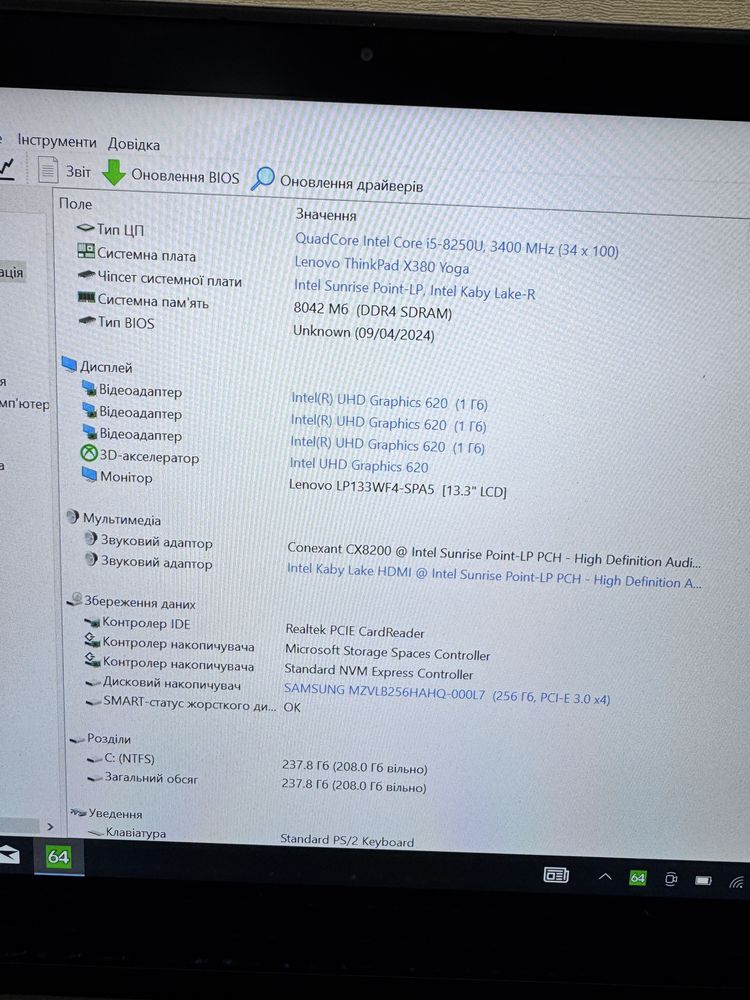
Task: Click the Значення column header
Action: 326,215
